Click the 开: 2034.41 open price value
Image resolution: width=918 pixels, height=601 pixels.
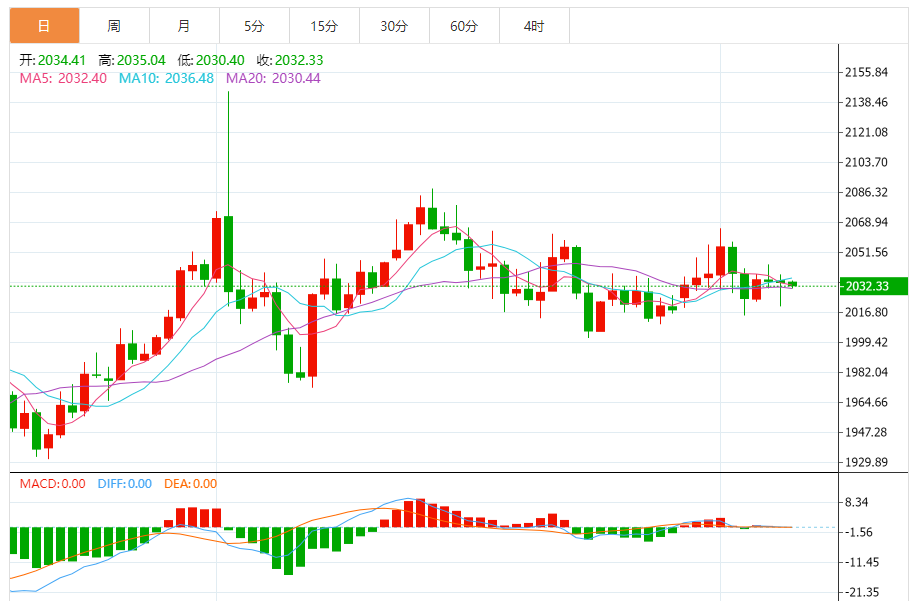tap(53, 60)
